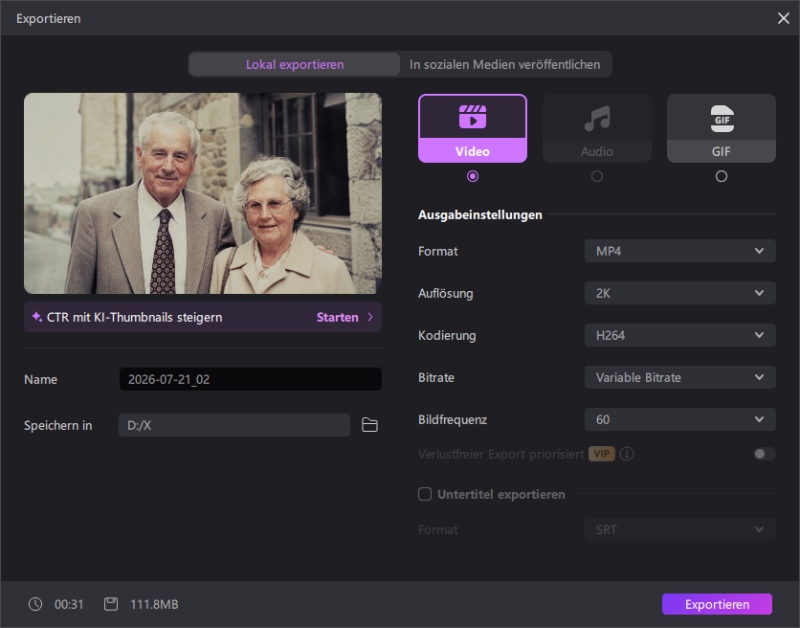Image resolution: width=800 pixels, height=628 pixels.
Task: Click the info icon beside VIP badge
Action: tap(627, 454)
